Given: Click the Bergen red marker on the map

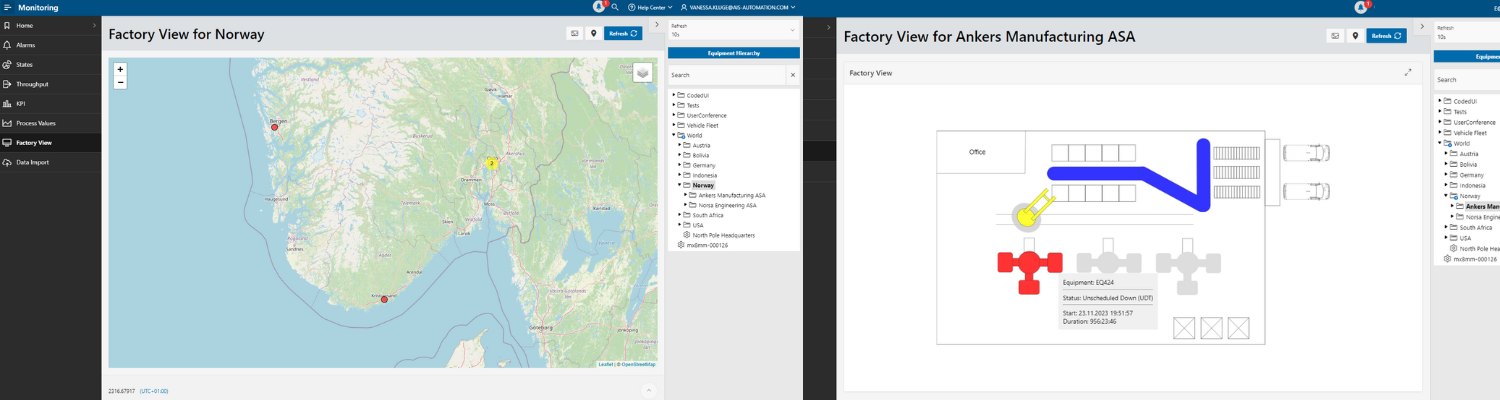Looking at the screenshot, I should pos(275,127).
